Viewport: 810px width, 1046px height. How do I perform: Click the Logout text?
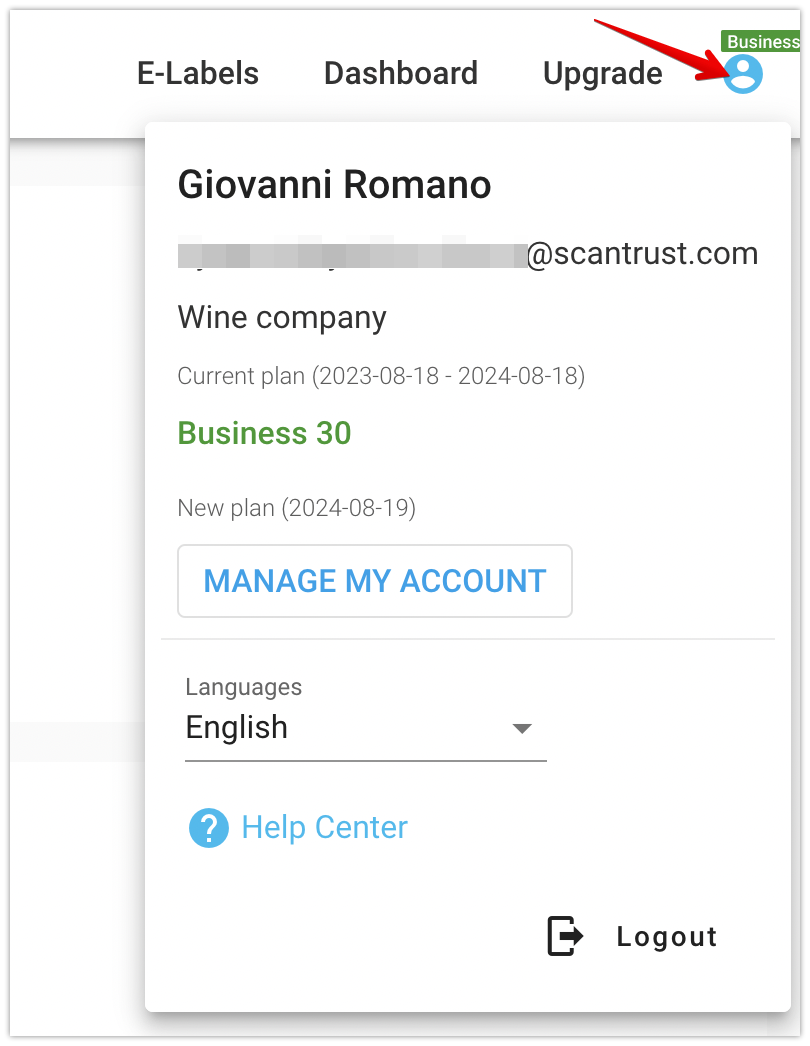[x=667, y=937]
